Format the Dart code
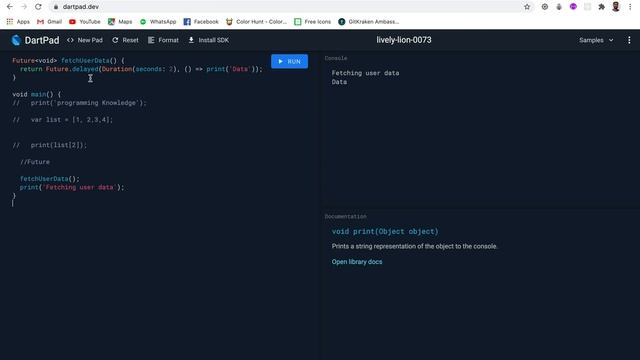The height and width of the screenshot is (360, 640). point(163,40)
